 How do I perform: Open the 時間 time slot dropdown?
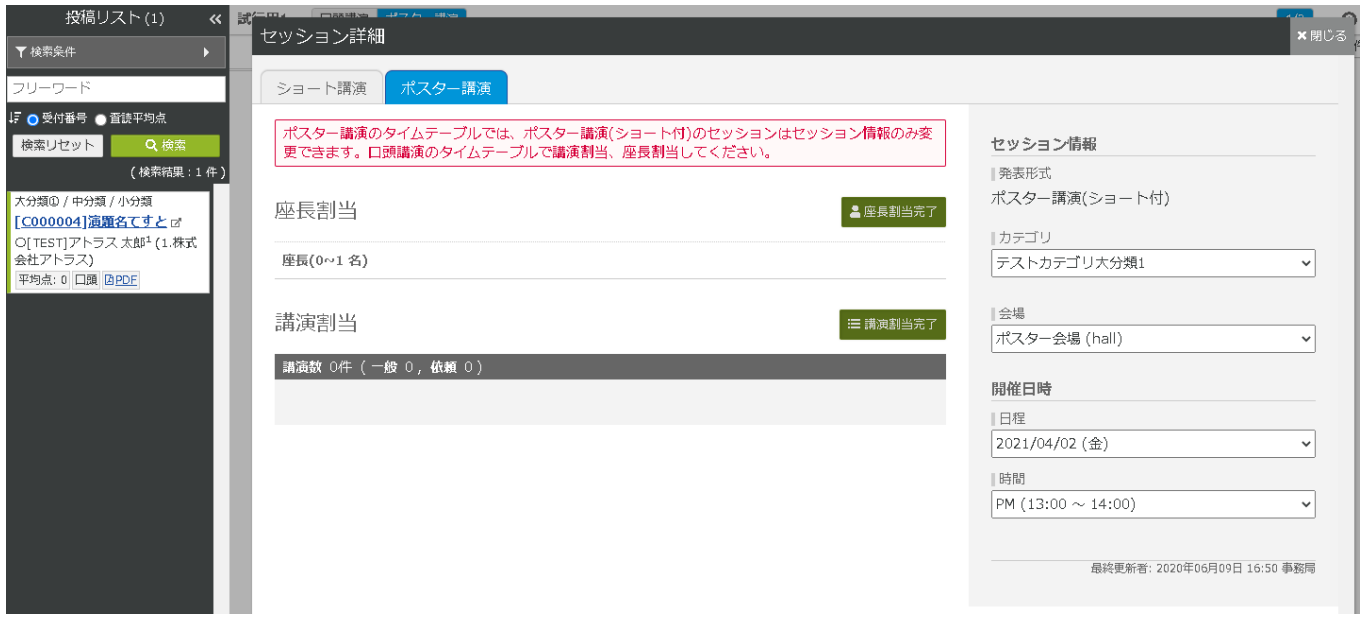[1152, 504]
